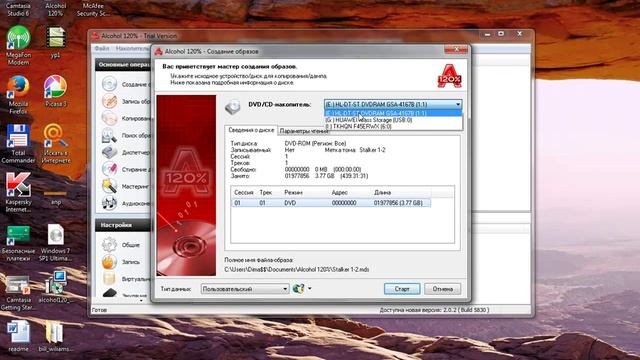Click the 'DVD-ROM (Регион: Все)' disc type value
The image size is (640, 360).
coord(315,143)
